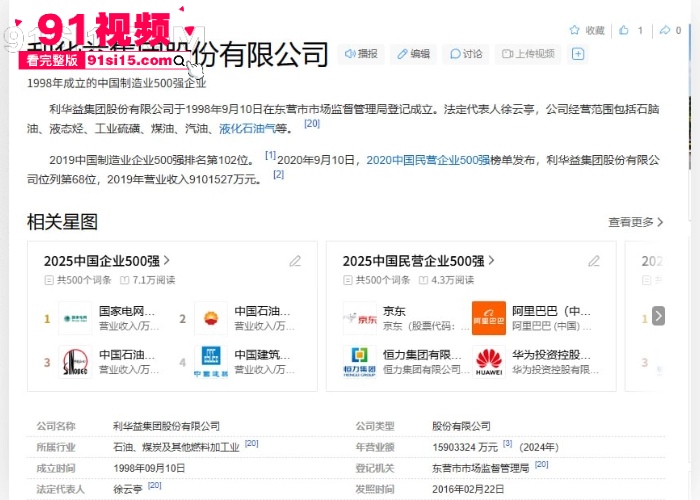
Task: Open the 中国石油 logo with sun emblem
Action: coord(211,318)
